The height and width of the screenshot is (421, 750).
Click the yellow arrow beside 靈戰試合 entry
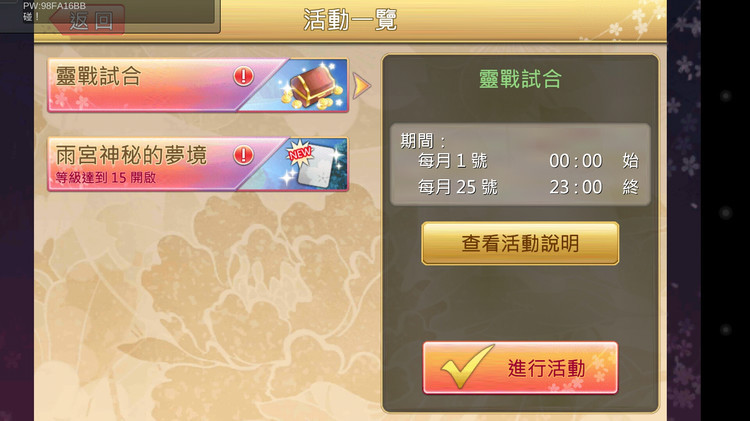tap(361, 86)
